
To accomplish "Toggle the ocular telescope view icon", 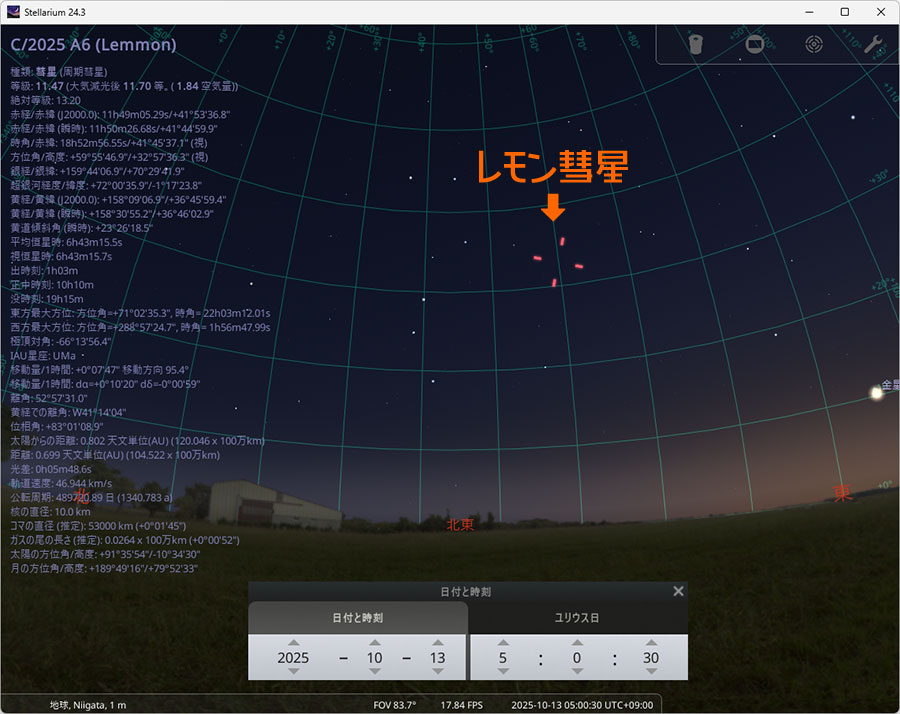I will click(697, 44).
